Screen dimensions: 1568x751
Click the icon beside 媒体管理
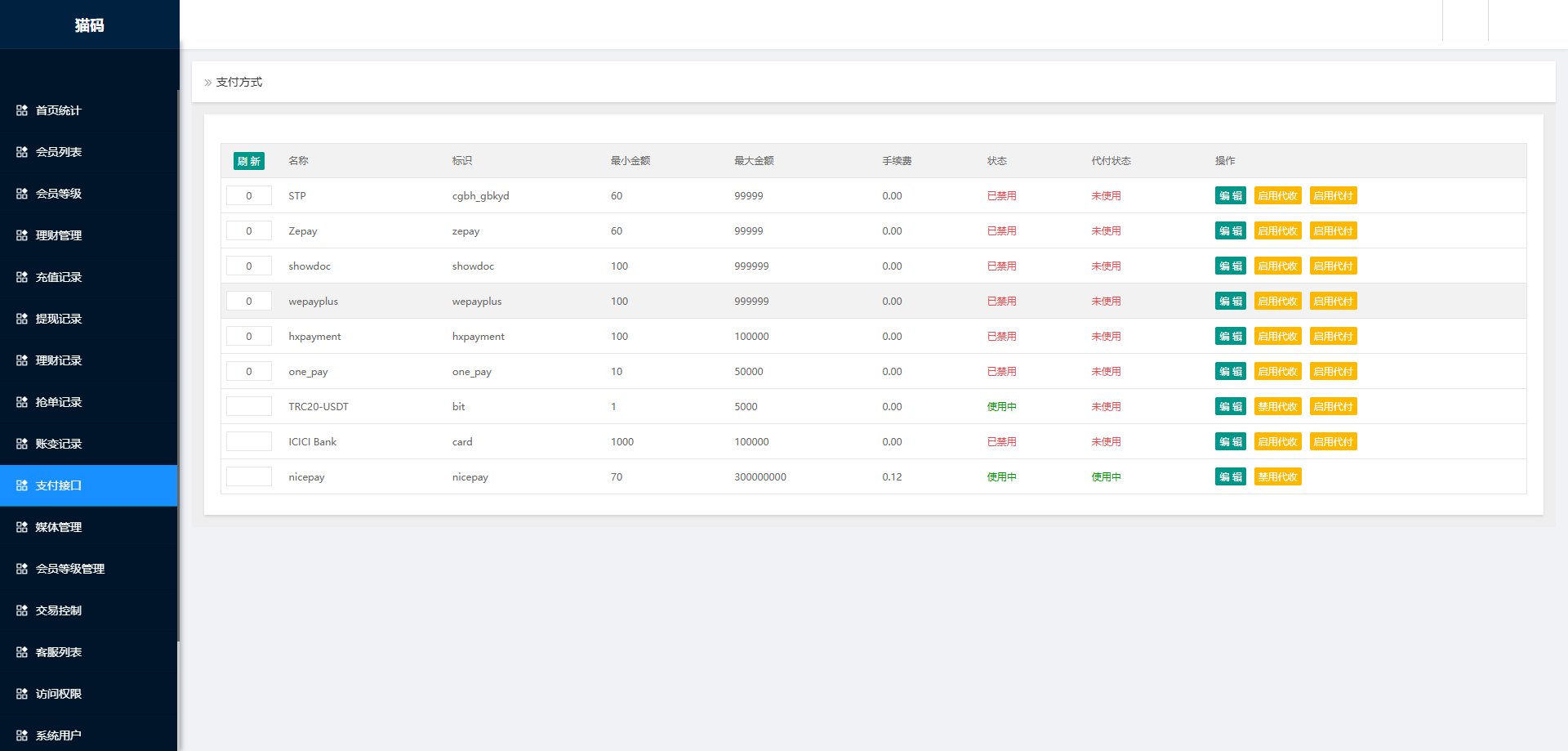pos(22,527)
